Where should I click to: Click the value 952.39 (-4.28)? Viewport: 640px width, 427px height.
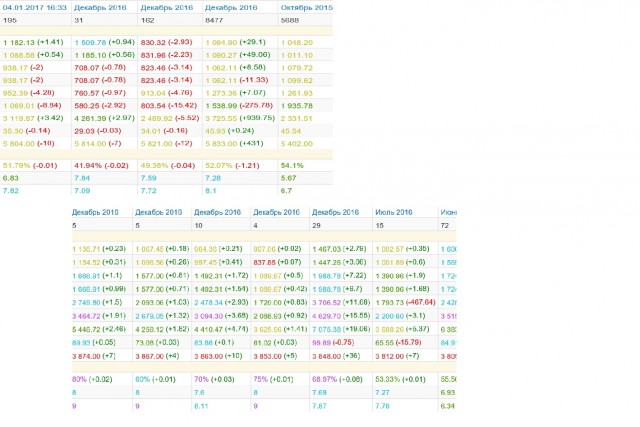pyautogui.click(x=28, y=93)
